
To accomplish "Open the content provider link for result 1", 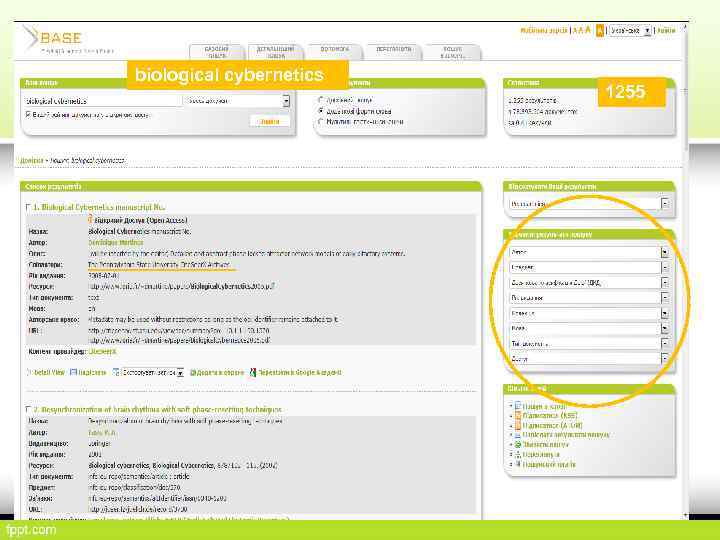I will click(x=102, y=351).
